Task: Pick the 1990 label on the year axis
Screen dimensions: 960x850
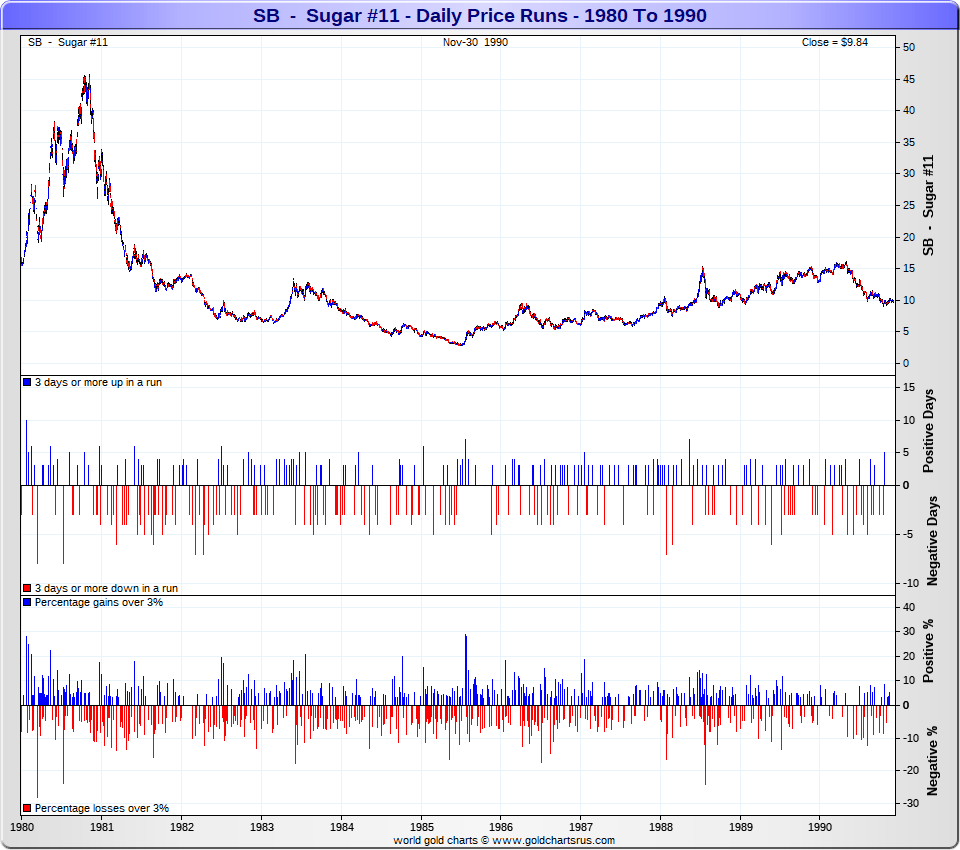Action: coord(820,828)
